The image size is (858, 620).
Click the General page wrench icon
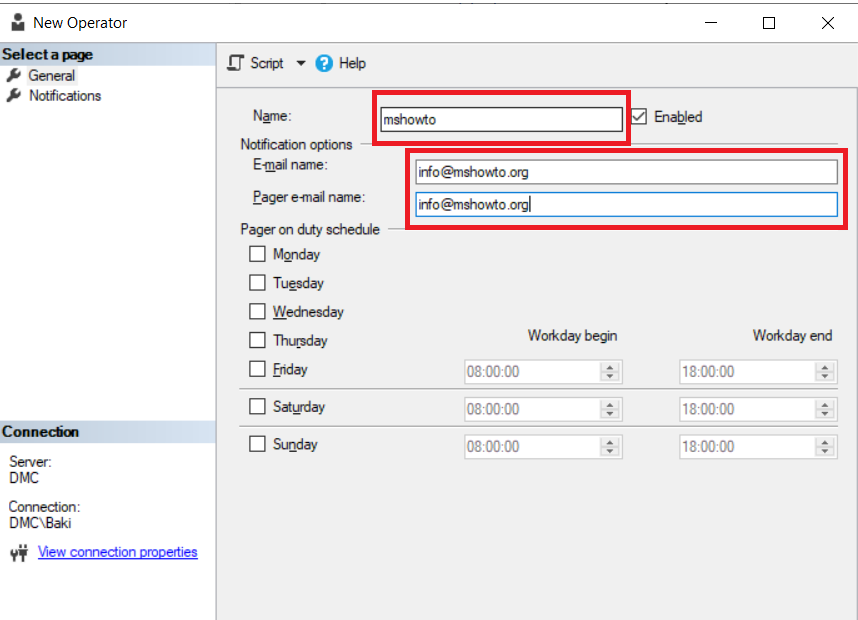coord(13,76)
